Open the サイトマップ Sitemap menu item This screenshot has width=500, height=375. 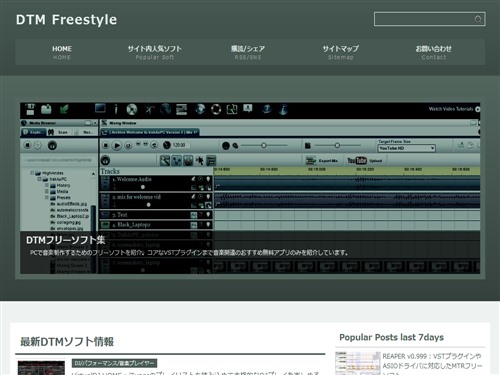coord(340,52)
